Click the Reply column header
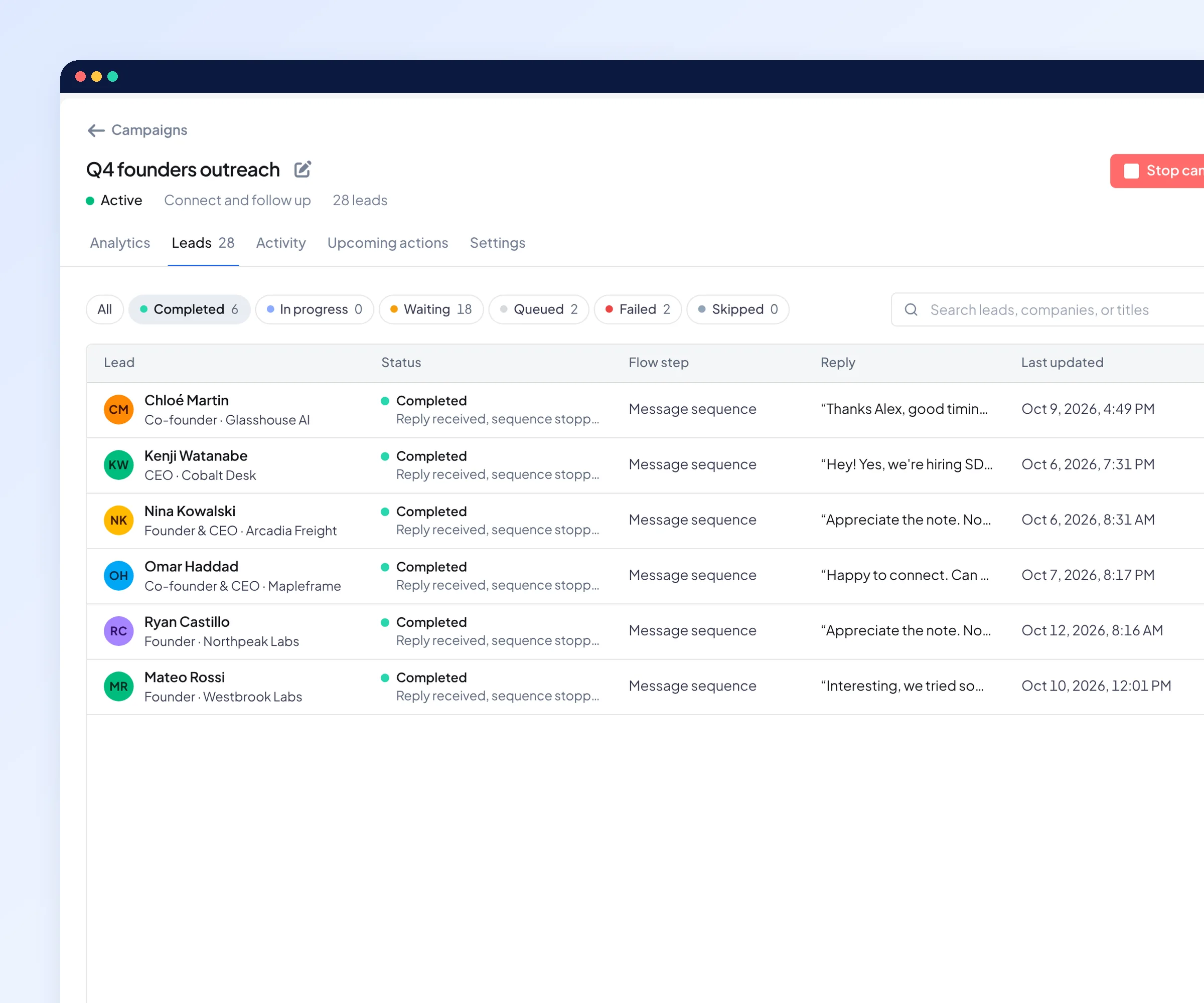Image resolution: width=1204 pixels, height=1003 pixels. [838, 363]
